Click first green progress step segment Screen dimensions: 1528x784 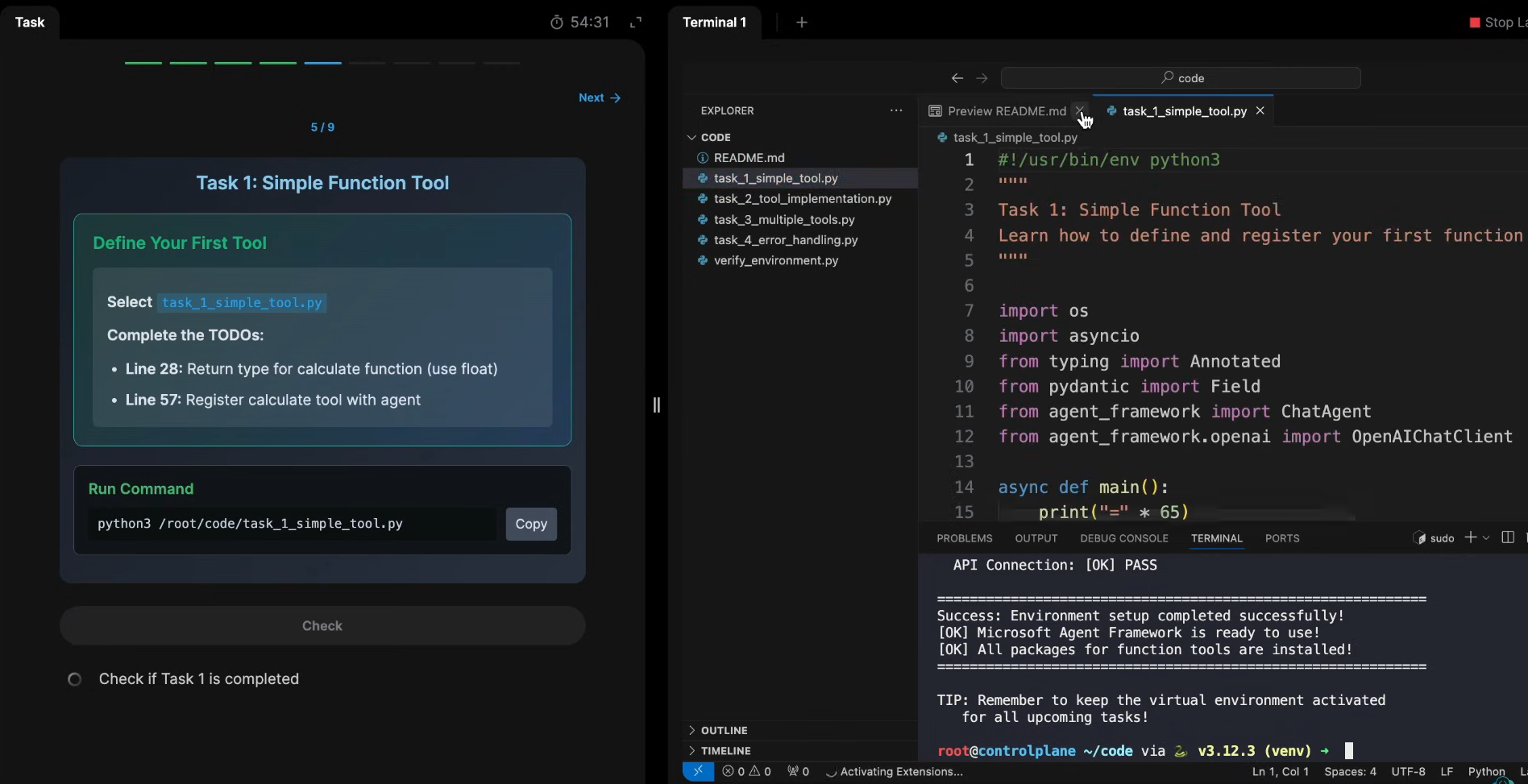pos(143,63)
